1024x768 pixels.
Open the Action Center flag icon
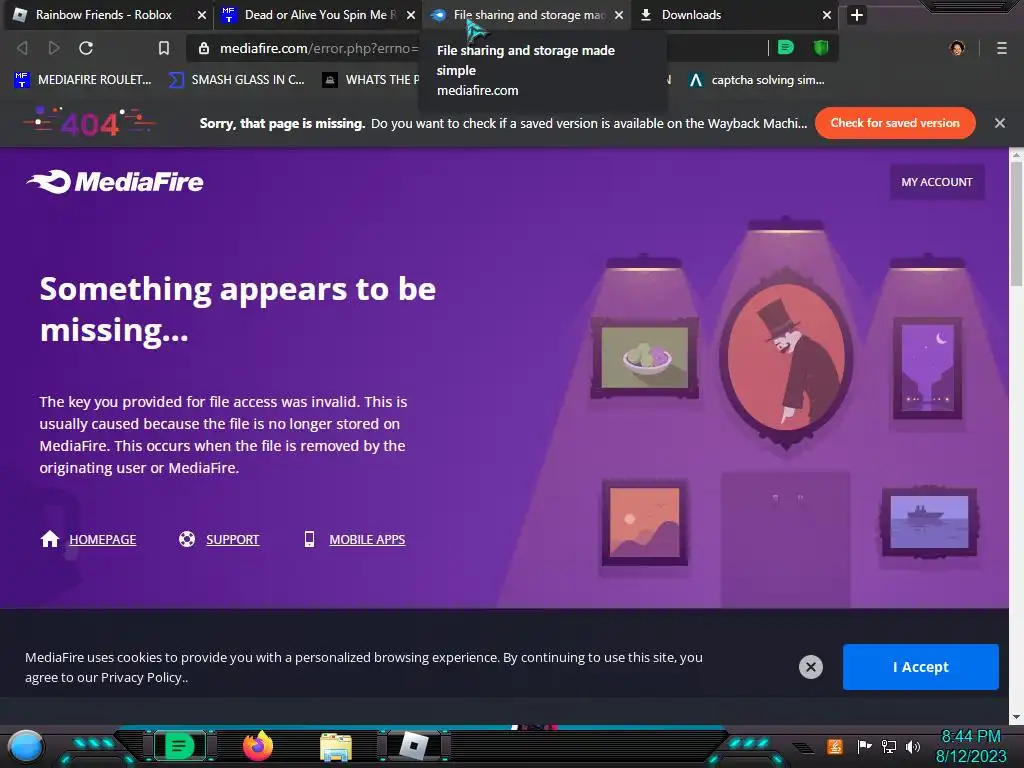865,746
